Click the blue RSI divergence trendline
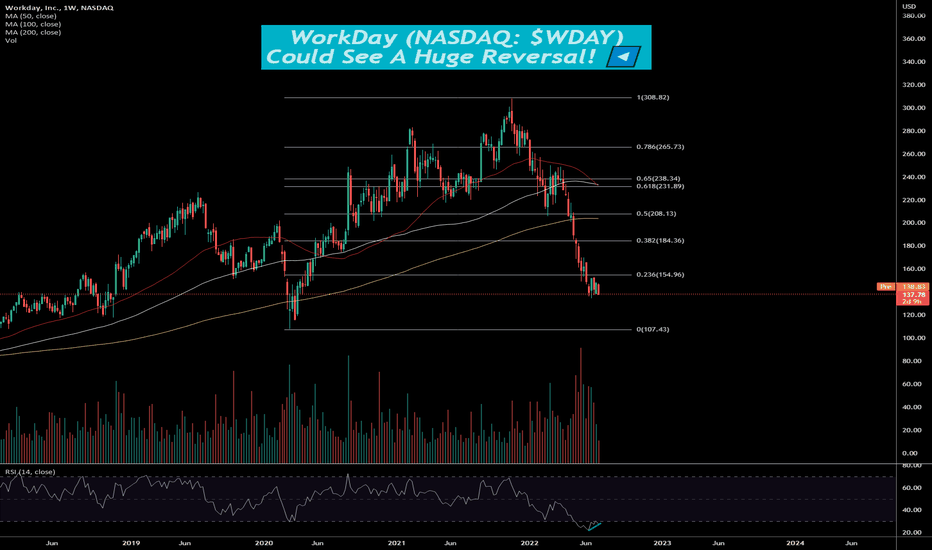The image size is (932, 550). (x=595, y=527)
